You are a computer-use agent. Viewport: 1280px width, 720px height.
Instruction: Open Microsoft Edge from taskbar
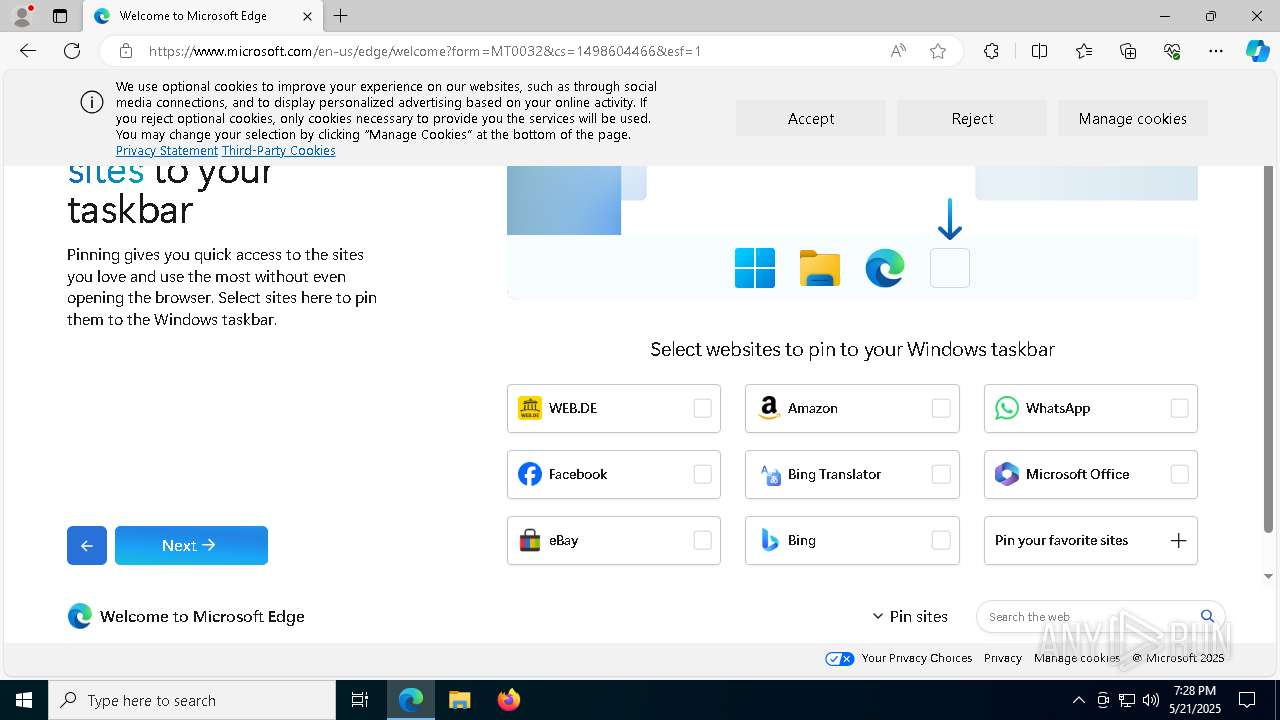tap(411, 700)
